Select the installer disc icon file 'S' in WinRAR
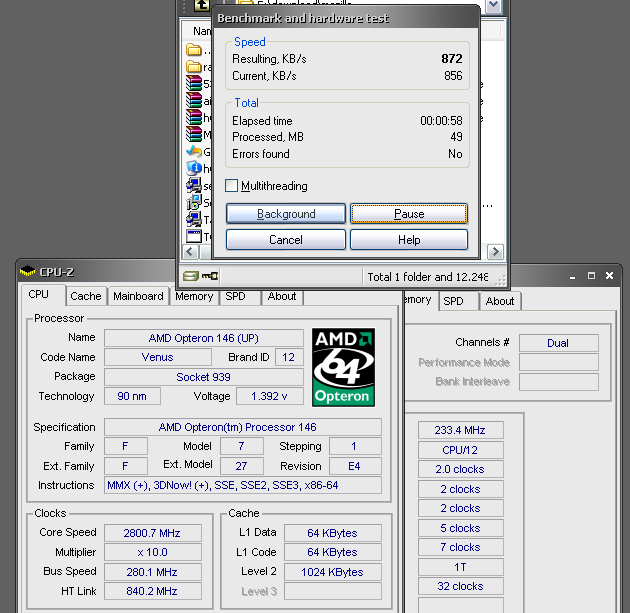The image size is (630, 613). (194, 202)
